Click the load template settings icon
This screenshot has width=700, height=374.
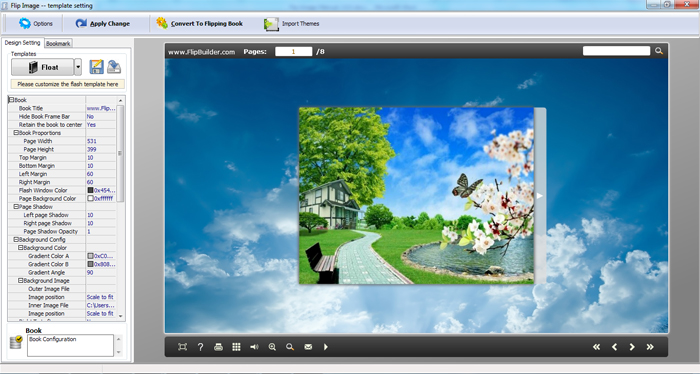(114, 67)
